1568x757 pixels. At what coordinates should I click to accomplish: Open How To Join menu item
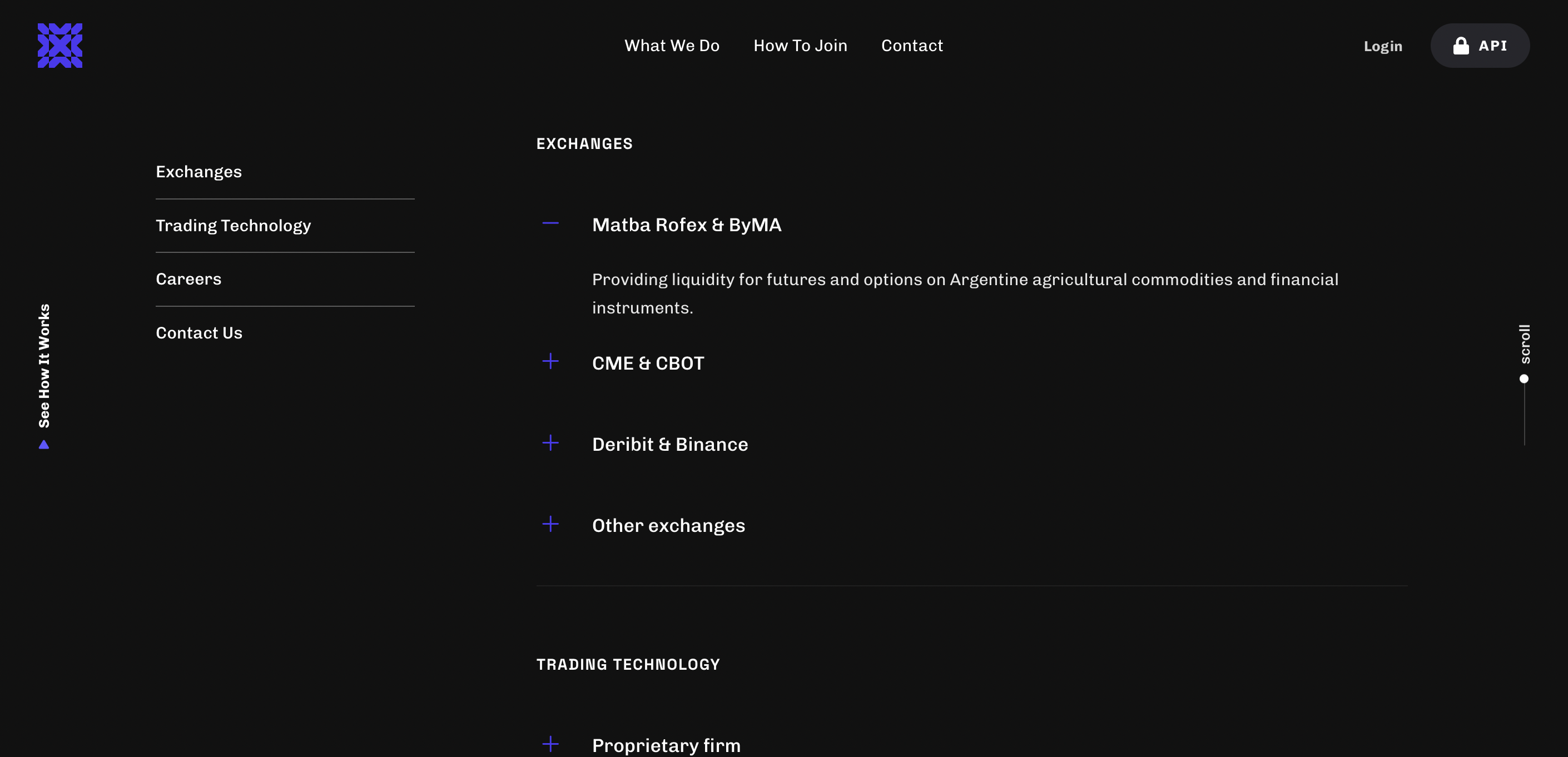[800, 46]
